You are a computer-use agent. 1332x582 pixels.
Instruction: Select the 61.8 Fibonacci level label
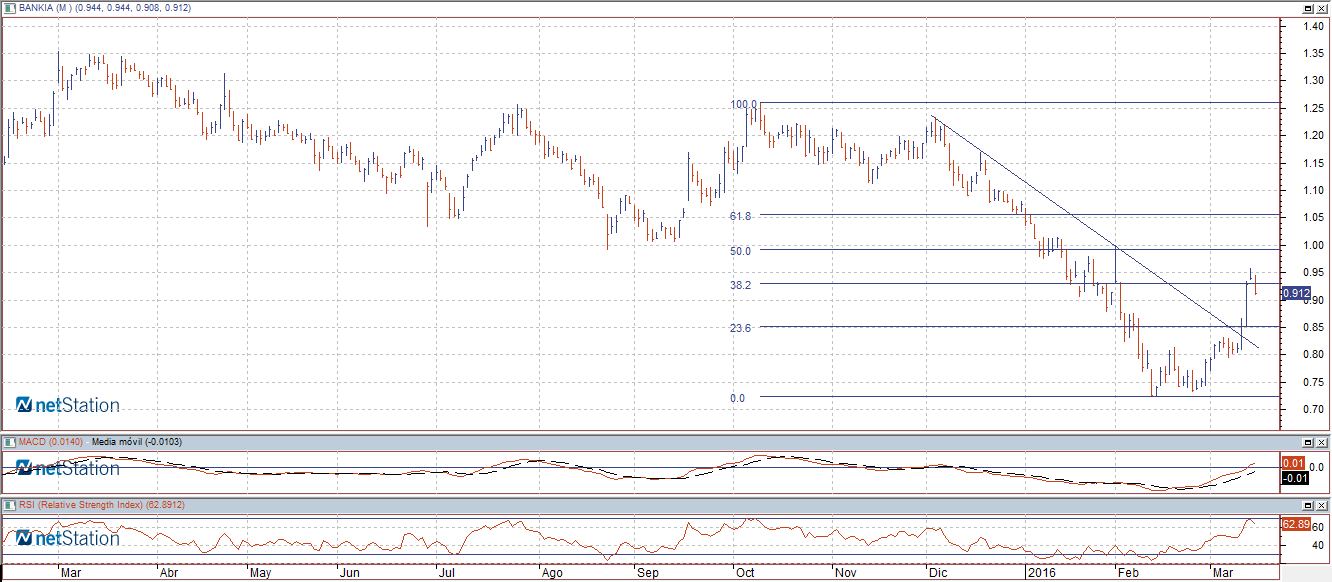[x=741, y=216]
